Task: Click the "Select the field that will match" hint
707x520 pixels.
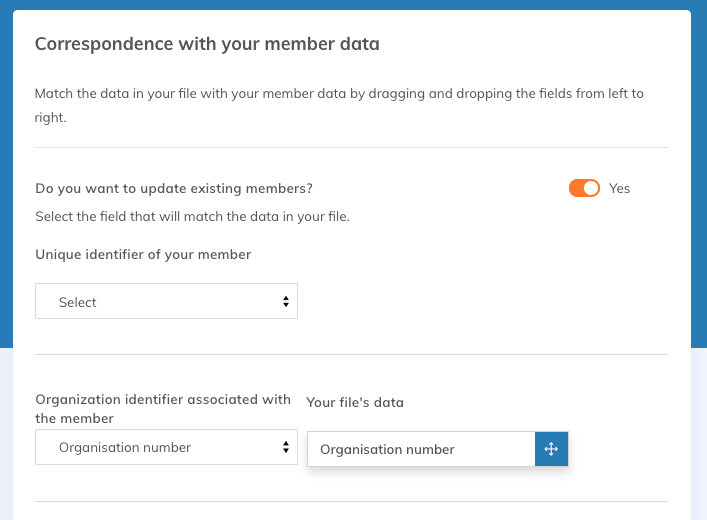Action: (192, 216)
